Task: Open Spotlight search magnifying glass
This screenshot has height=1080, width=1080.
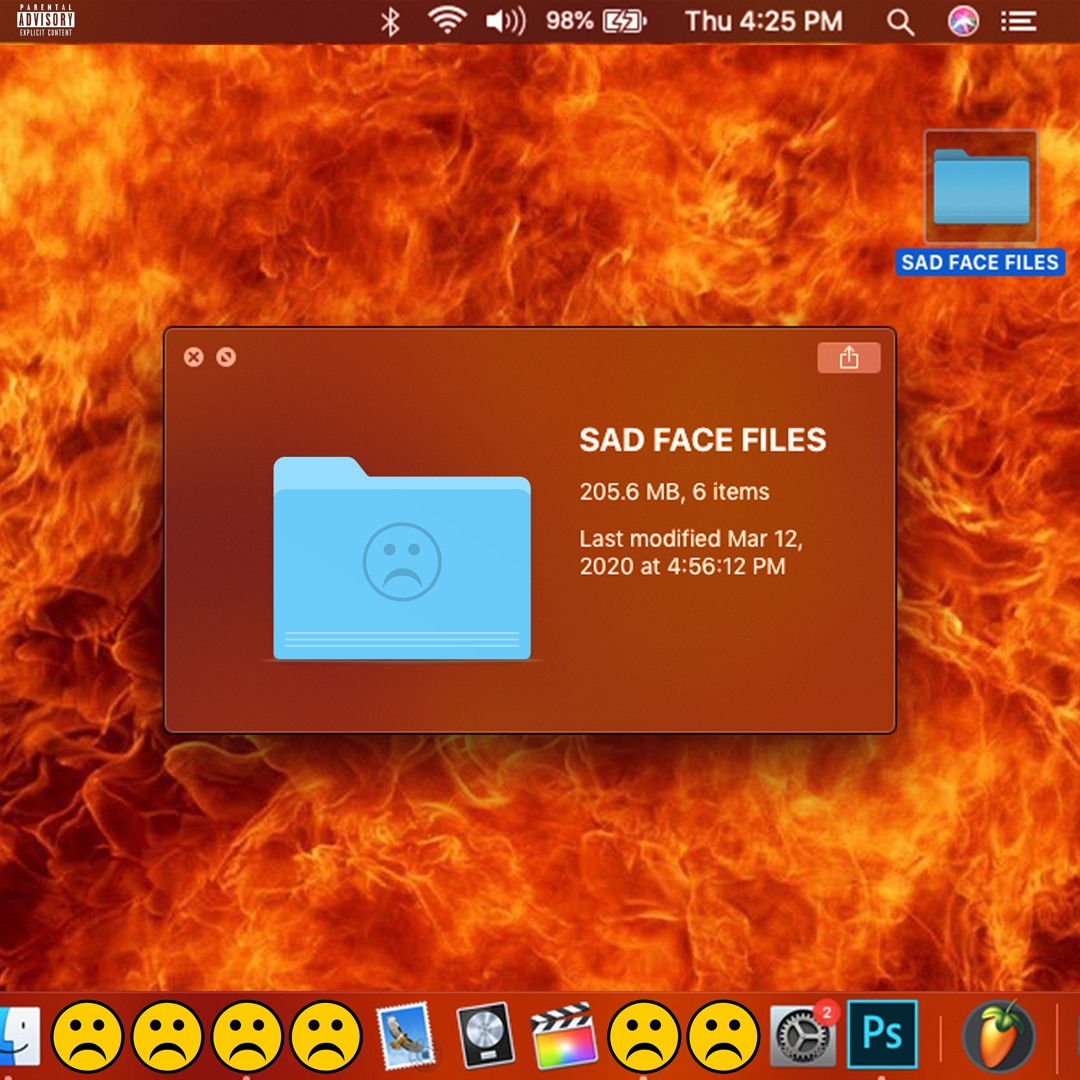Action: (x=900, y=22)
